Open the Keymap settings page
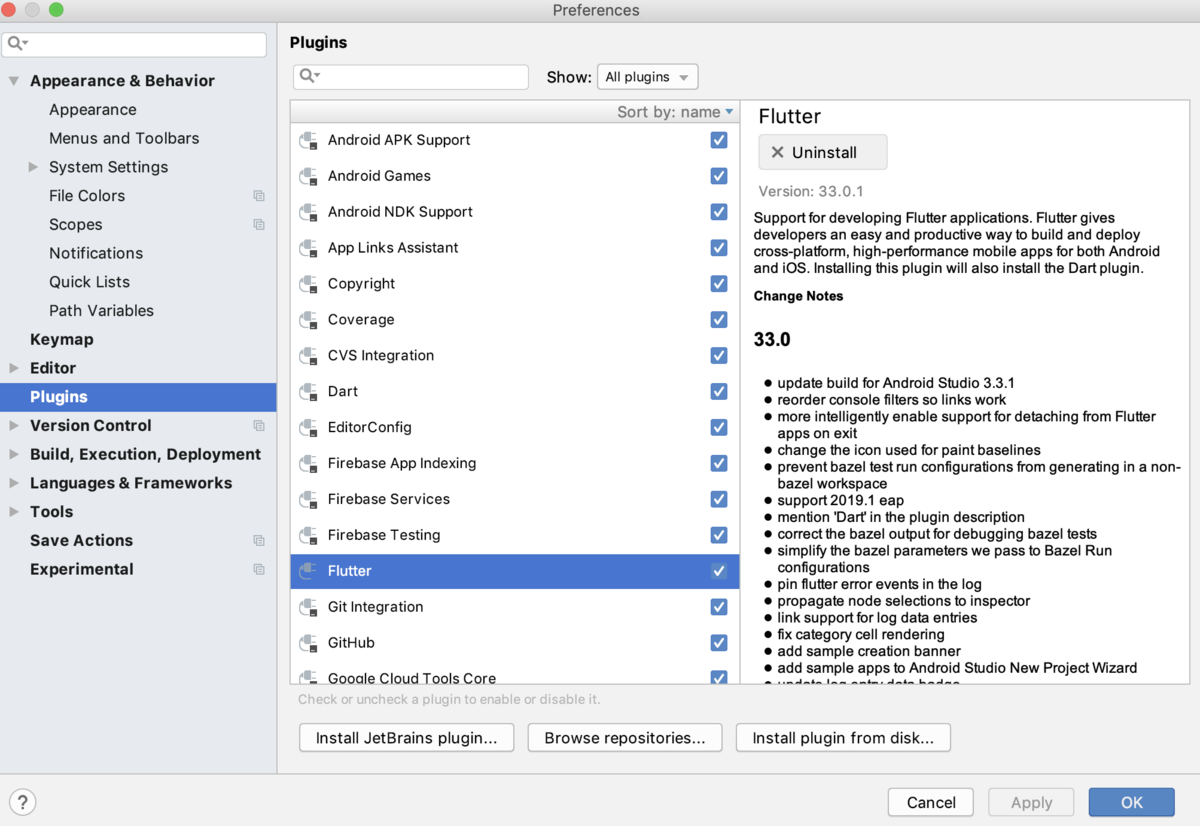The width and height of the screenshot is (1200, 826). pyautogui.click(x=61, y=340)
